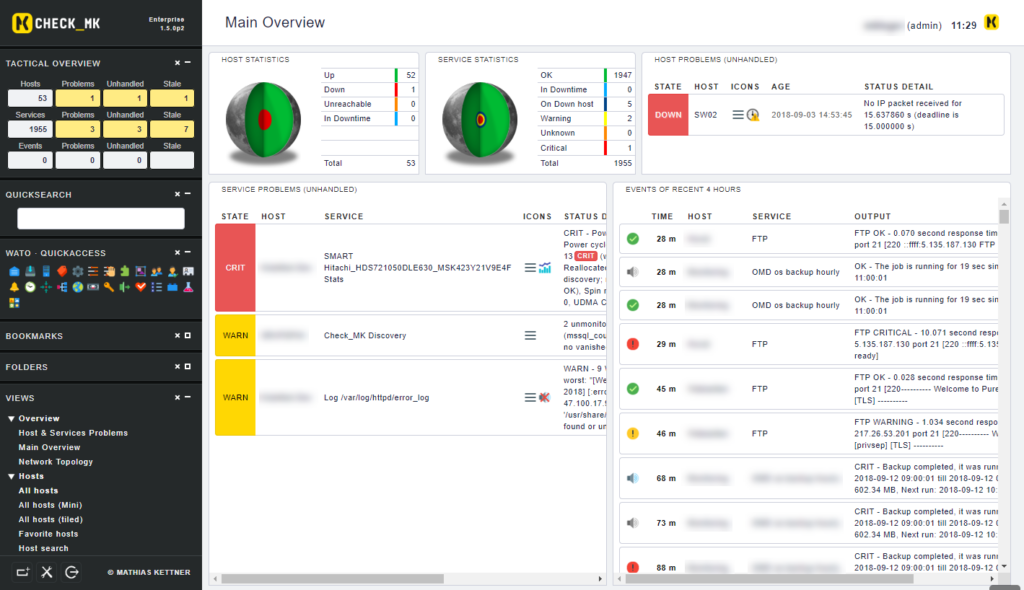Collapse the Hosts tree in Views
The image size is (1024, 590).
11,476
